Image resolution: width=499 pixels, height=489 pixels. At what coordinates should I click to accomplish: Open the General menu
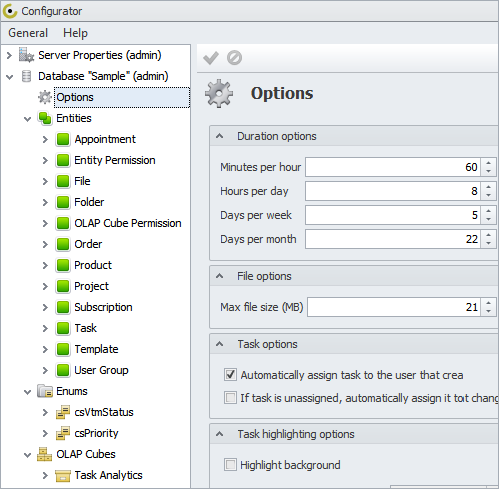tap(28, 33)
